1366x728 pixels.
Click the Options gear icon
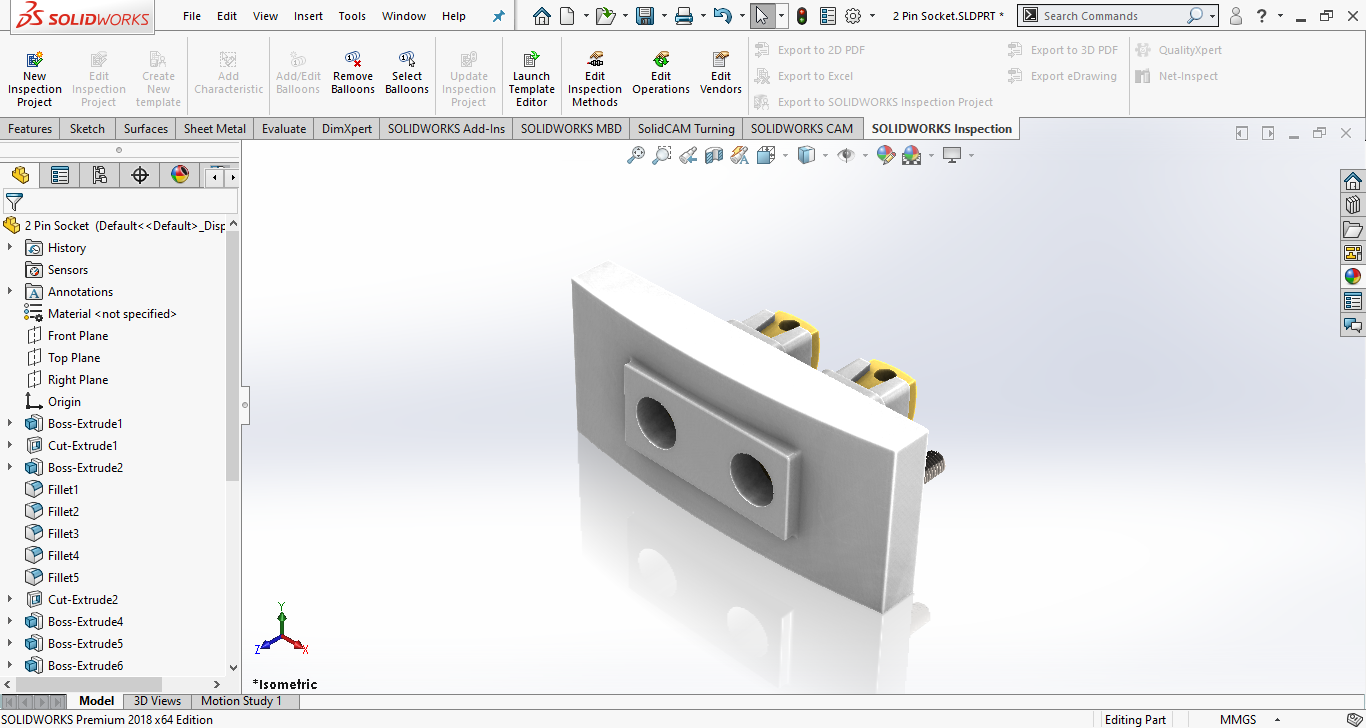(853, 16)
